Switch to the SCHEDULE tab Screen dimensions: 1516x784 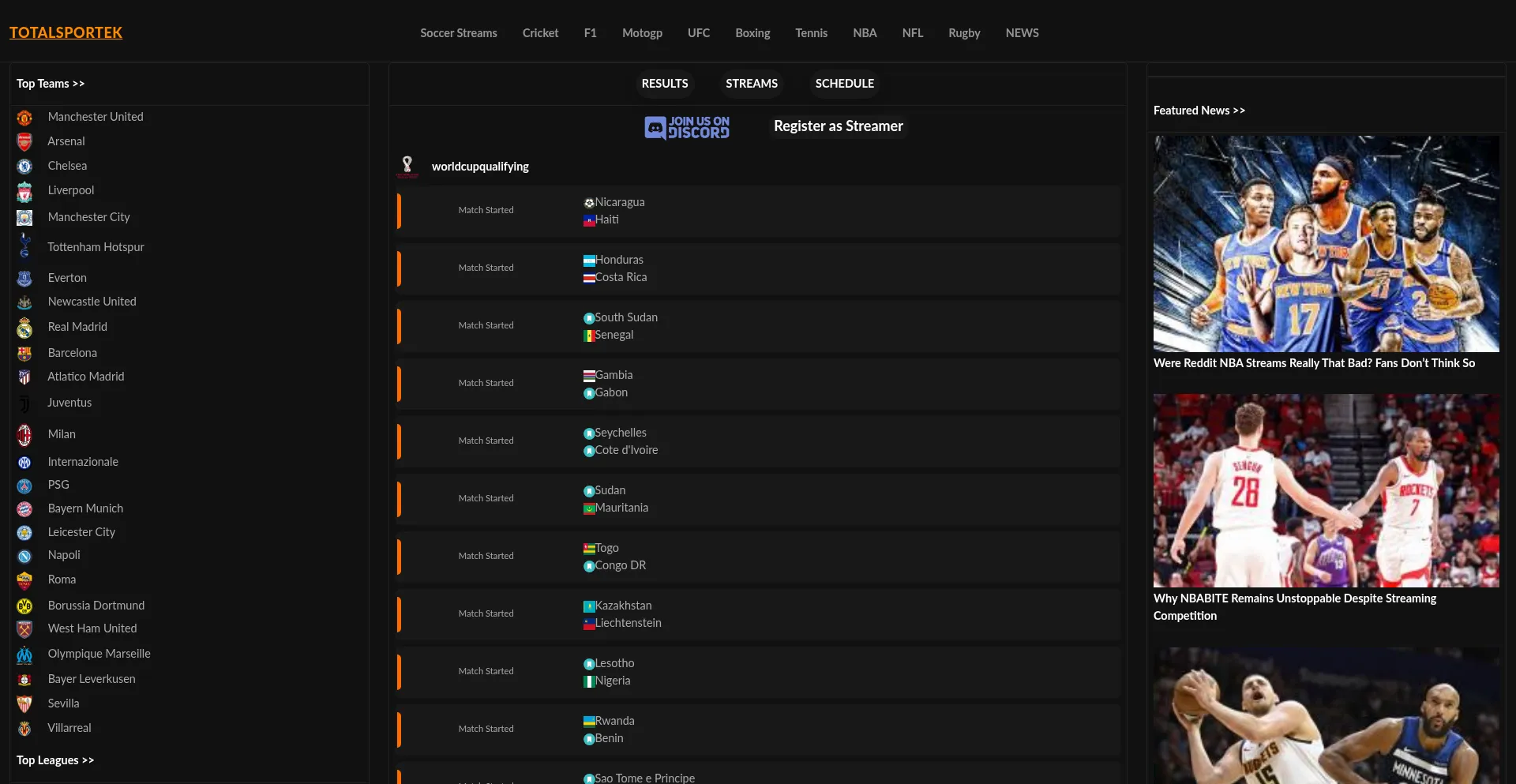(x=844, y=84)
